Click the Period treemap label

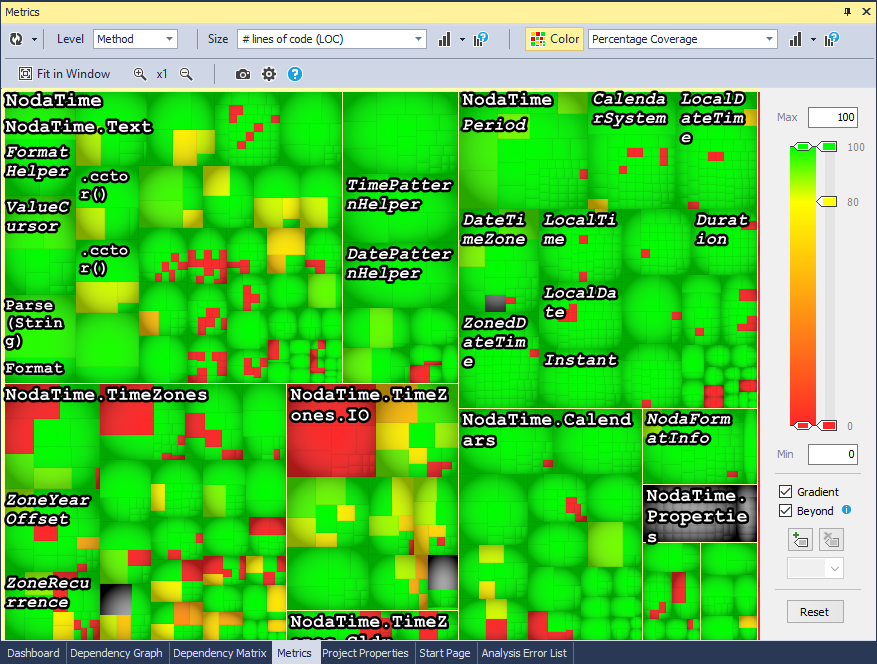pyautogui.click(x=494, y=124)
